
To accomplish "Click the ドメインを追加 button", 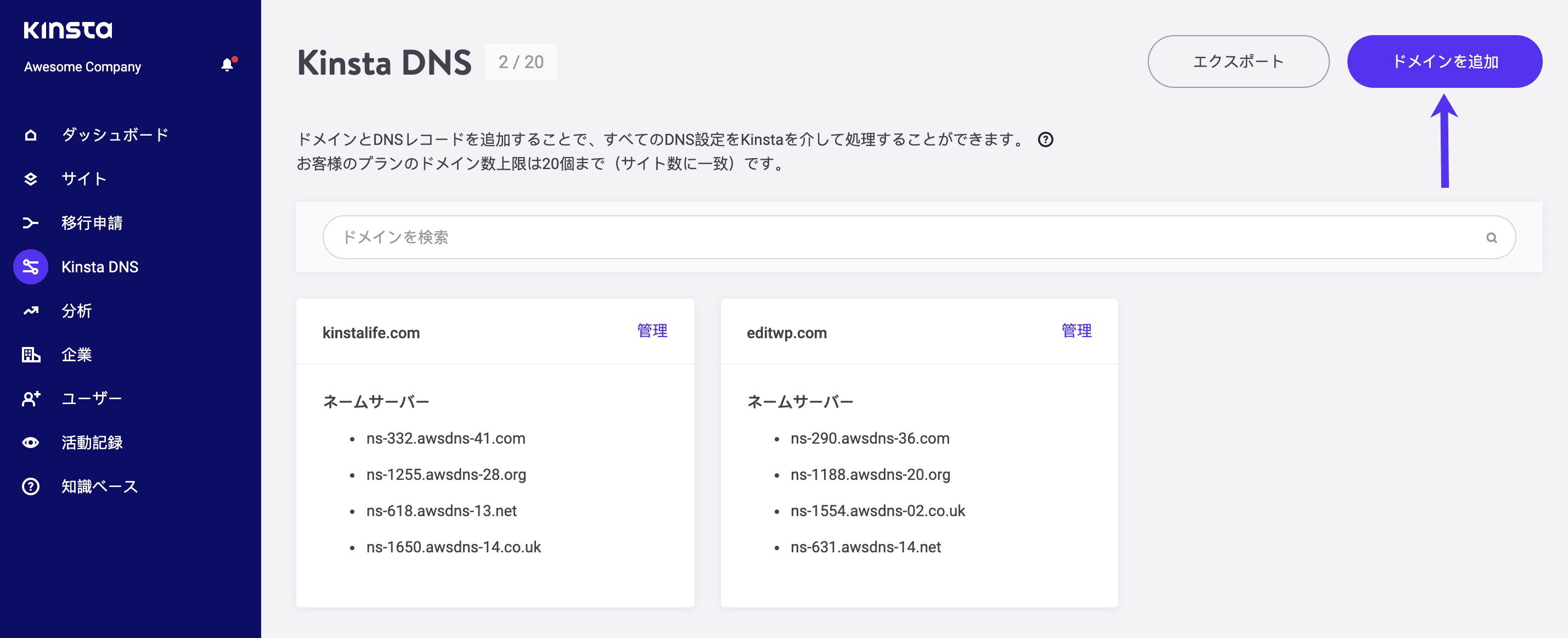I will pyautogui.click(x=1445, y=61).
